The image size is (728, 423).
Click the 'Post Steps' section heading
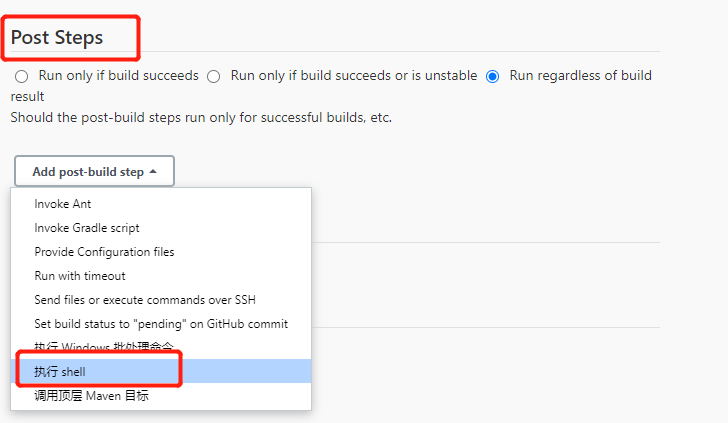[x=57, y=38]
